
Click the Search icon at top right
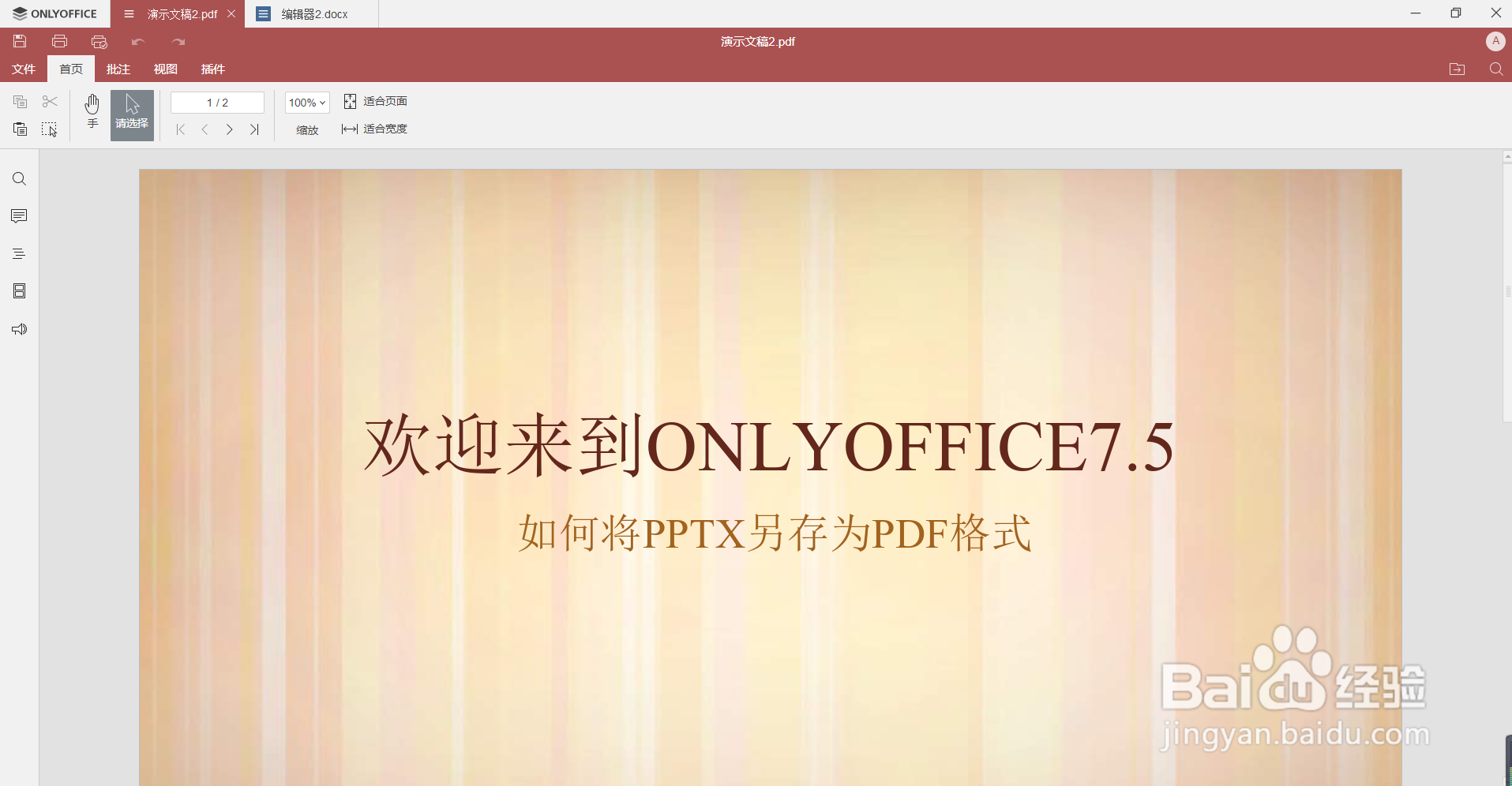point(1496,69)
